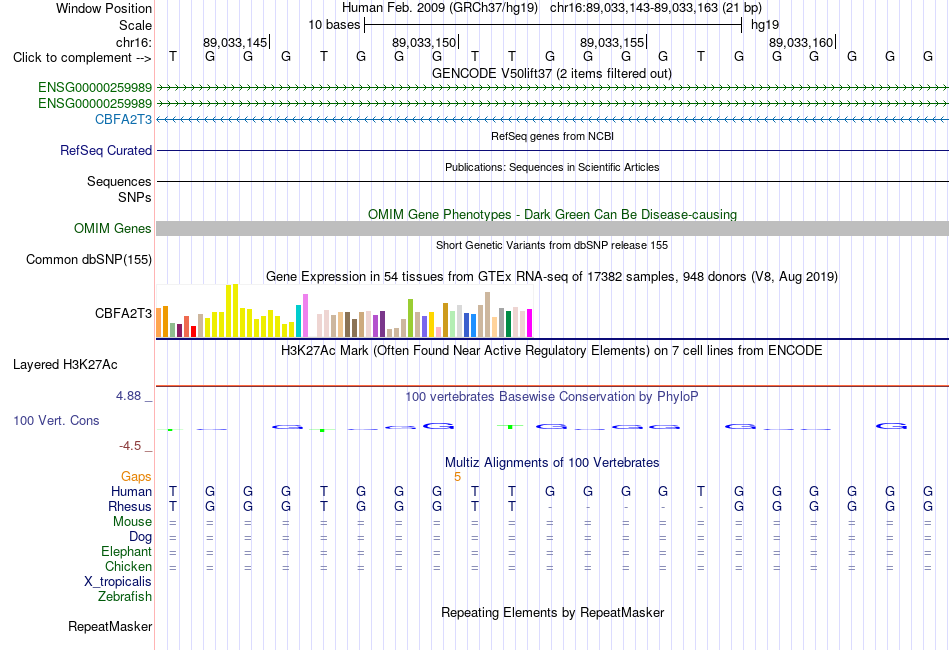Click the black Sequences track line
950x650 pixels.
point(552,181)
